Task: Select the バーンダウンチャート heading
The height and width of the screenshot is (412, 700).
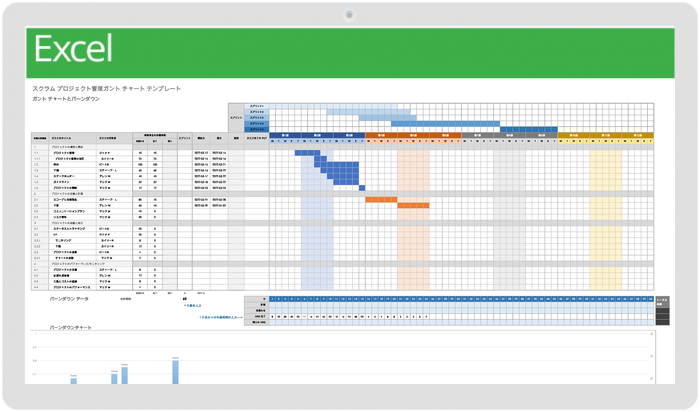Action: (x=71, y=328)
